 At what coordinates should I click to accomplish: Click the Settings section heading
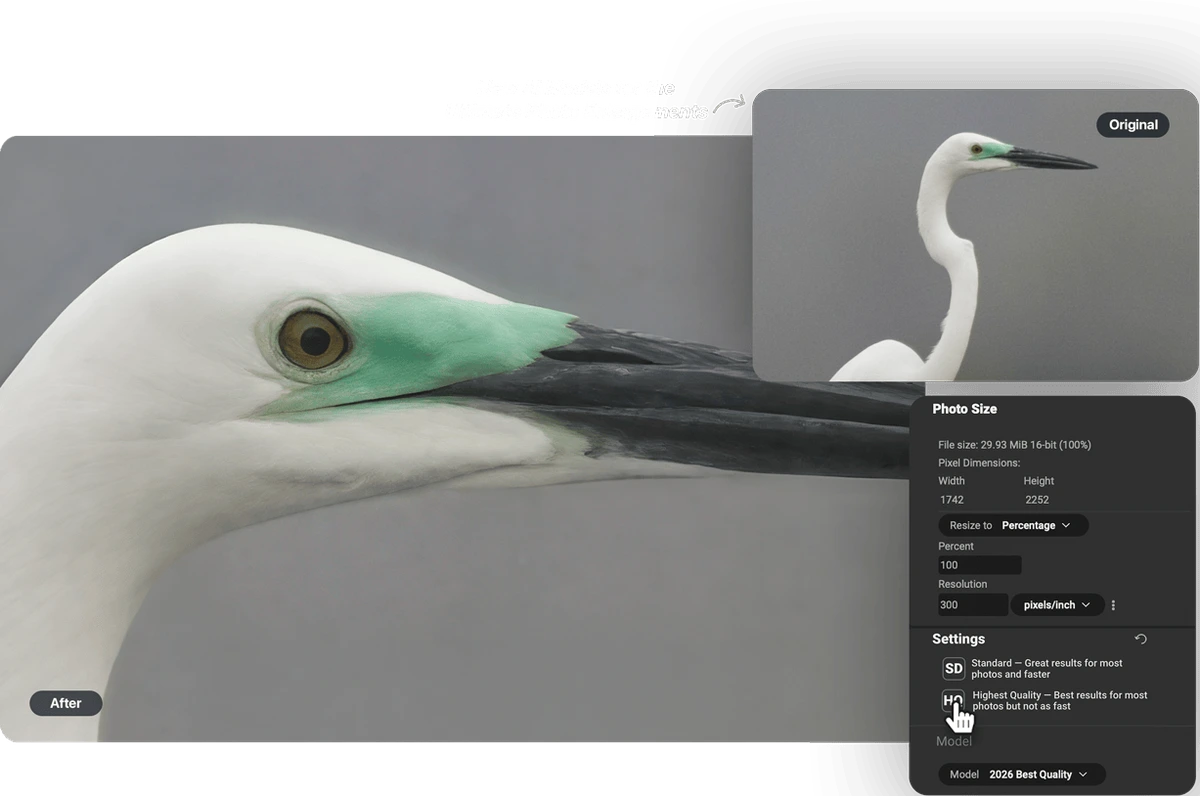[x=958, y=639]
